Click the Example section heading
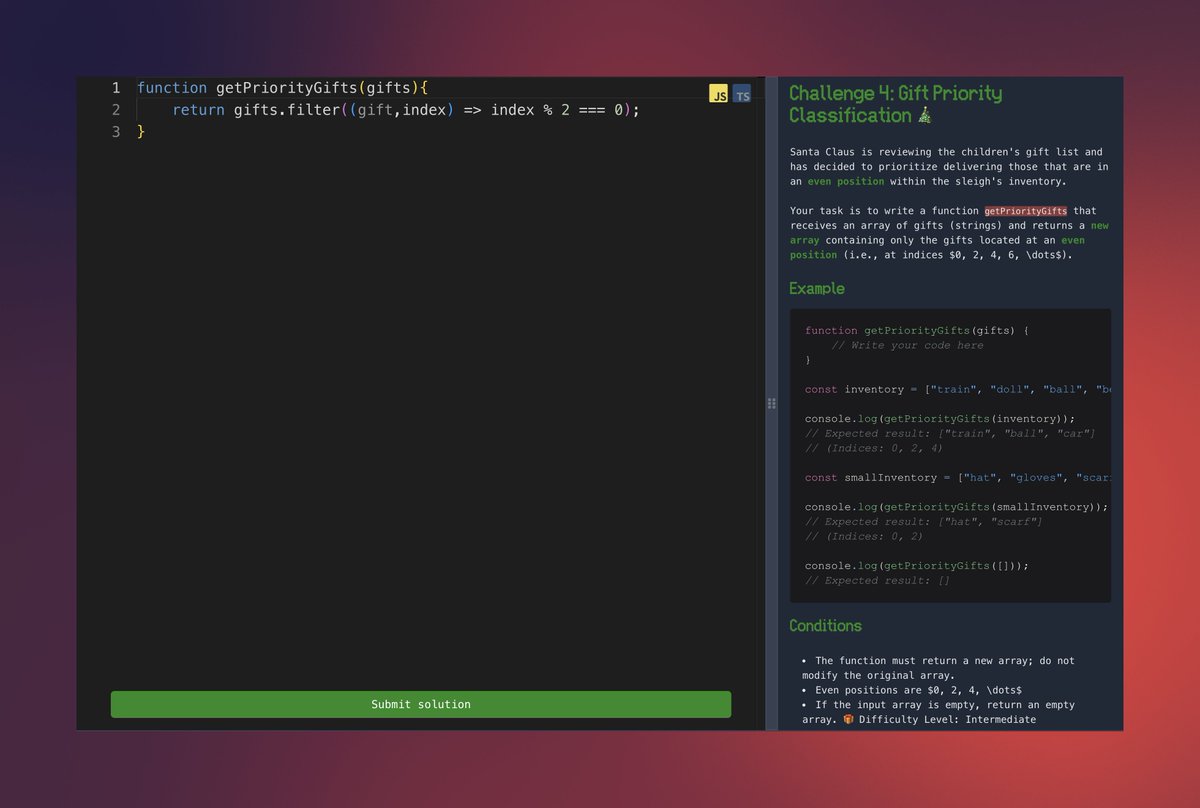The width and height of the screenshot is (1200, 808). click(x=817, y=288)
